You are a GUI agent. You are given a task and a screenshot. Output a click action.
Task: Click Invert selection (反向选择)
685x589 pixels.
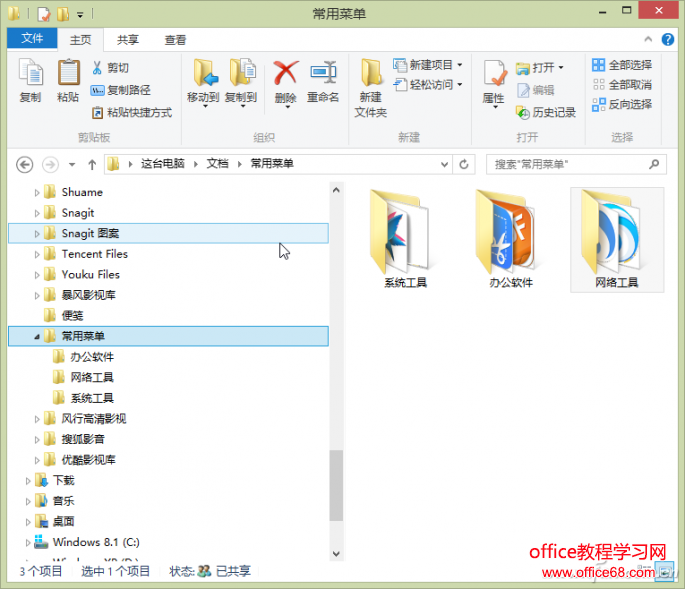pos(622,104)
